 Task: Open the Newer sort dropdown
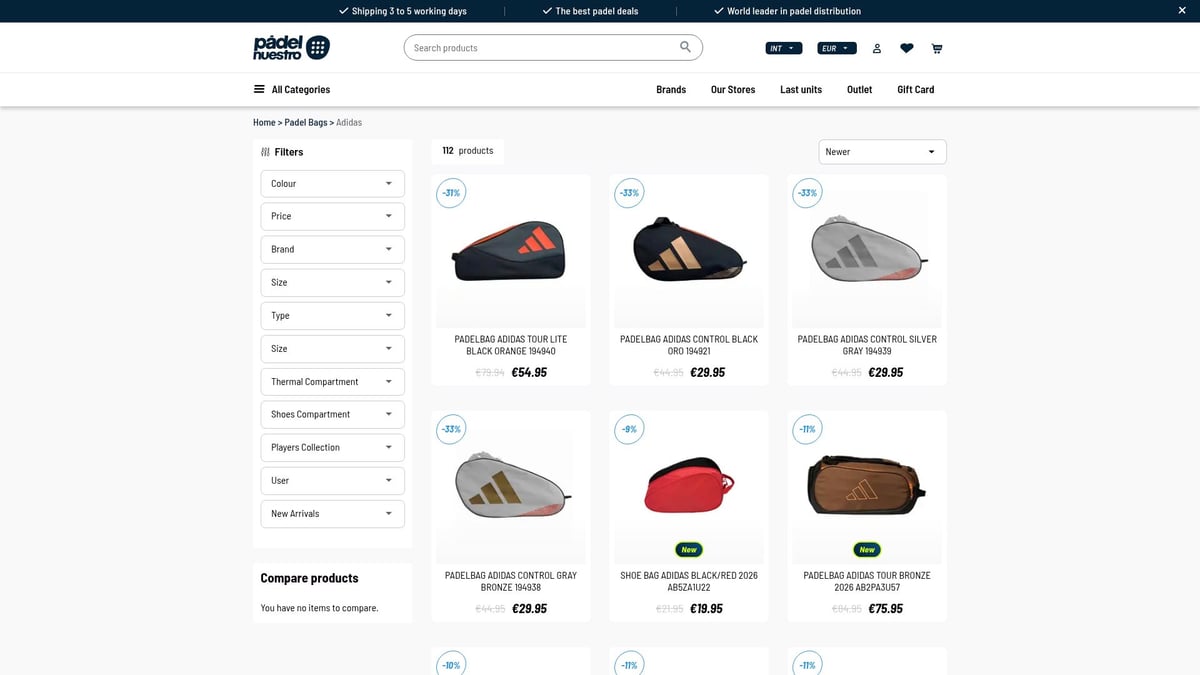(x=882, y=152)
